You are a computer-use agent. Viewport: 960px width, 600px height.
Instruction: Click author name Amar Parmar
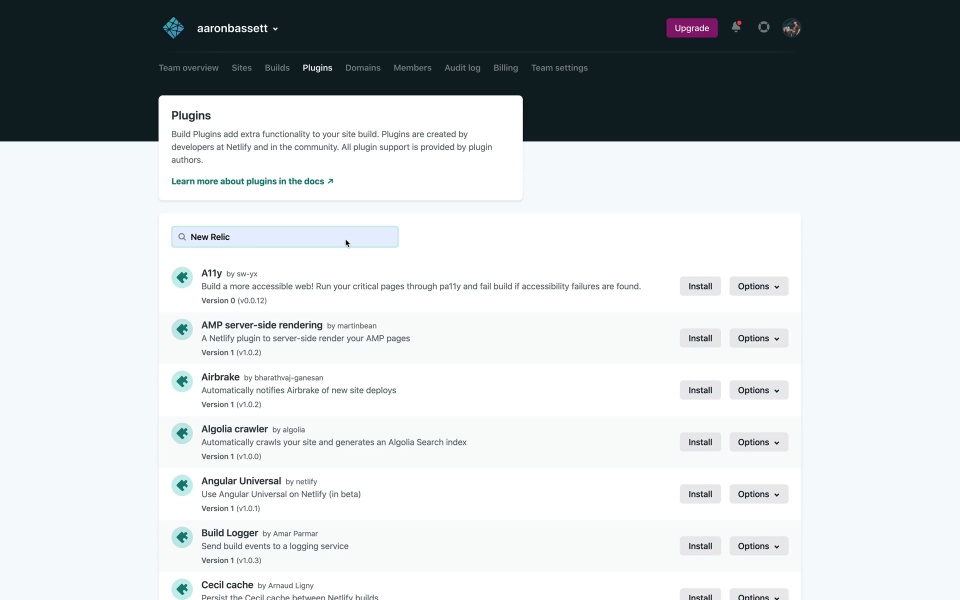tap(296, 534)
